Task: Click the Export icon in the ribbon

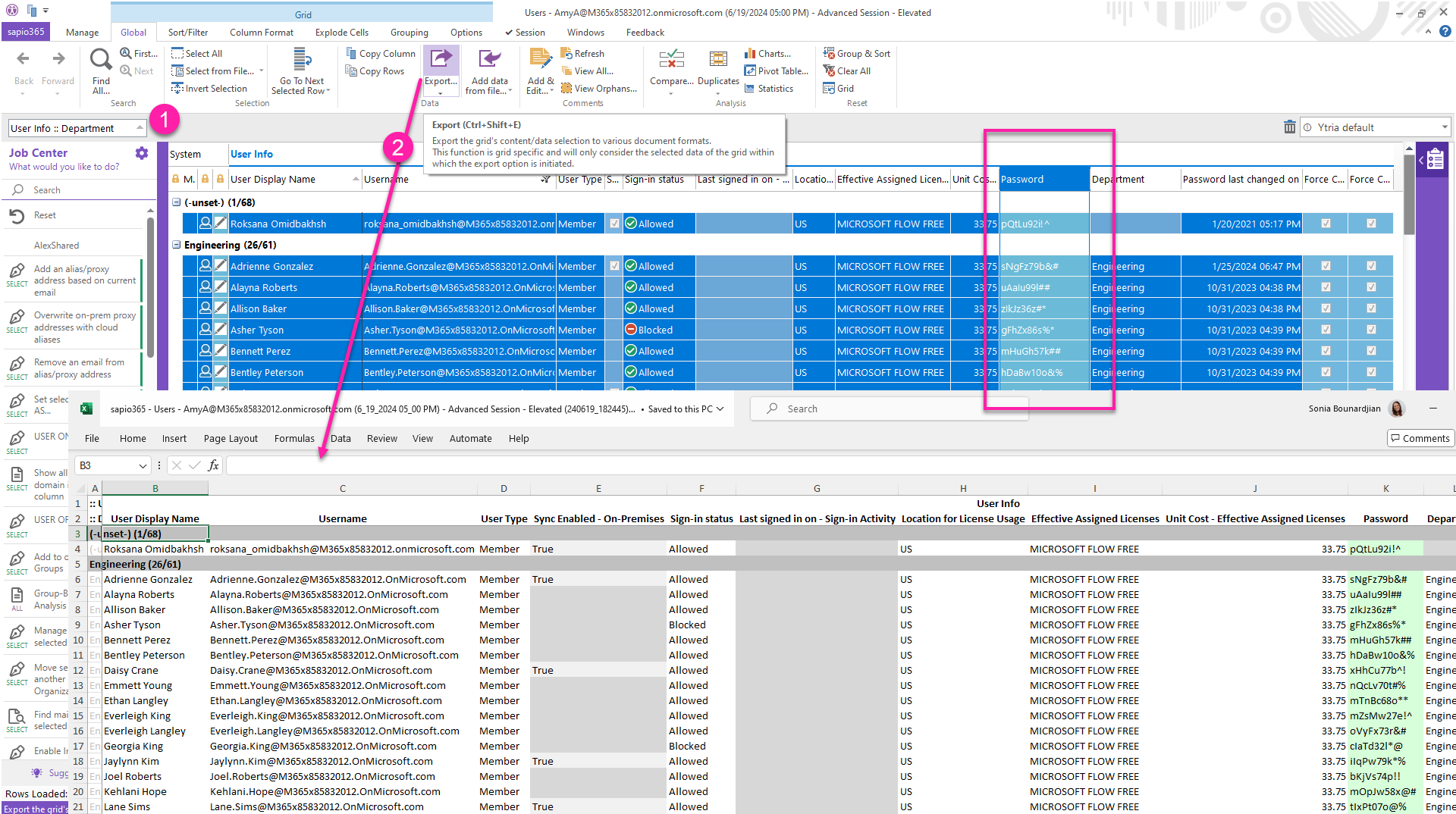Action: (441, 60)
